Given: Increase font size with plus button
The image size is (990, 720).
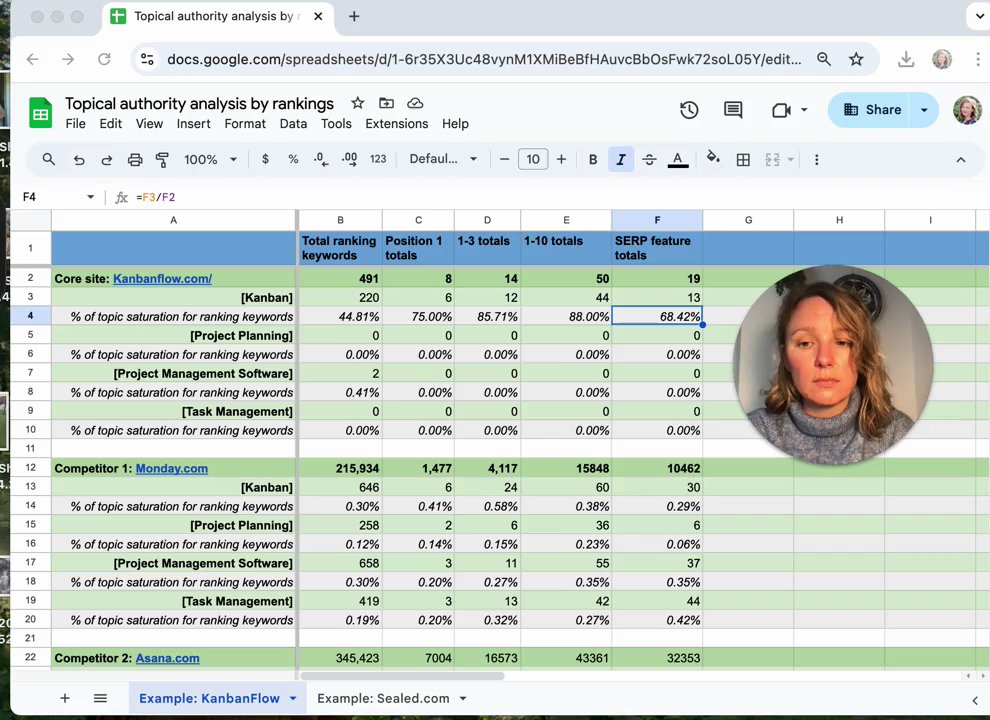Looking at the screenshot, I should (x=561, y=160).
